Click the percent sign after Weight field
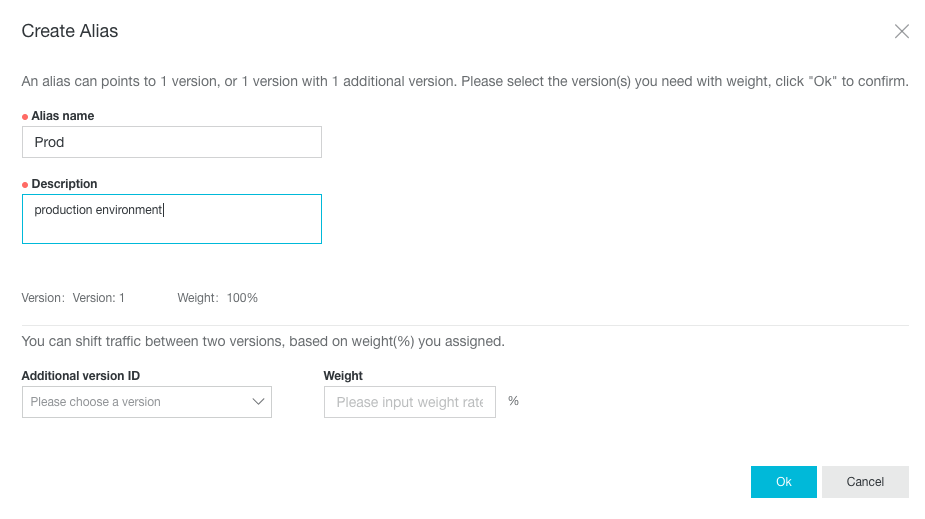925x519 pixels. [x=513, y=401]
